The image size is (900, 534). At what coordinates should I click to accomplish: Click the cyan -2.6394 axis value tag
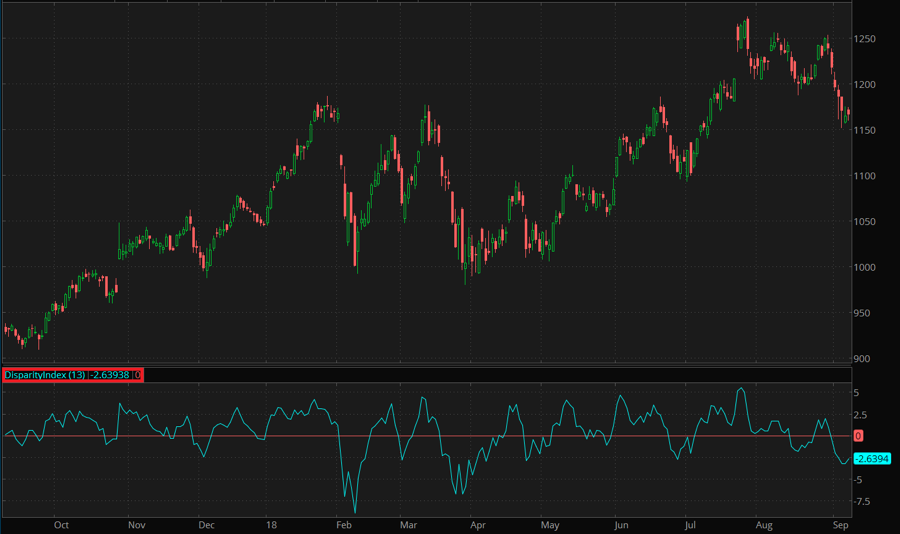[872, 459]
